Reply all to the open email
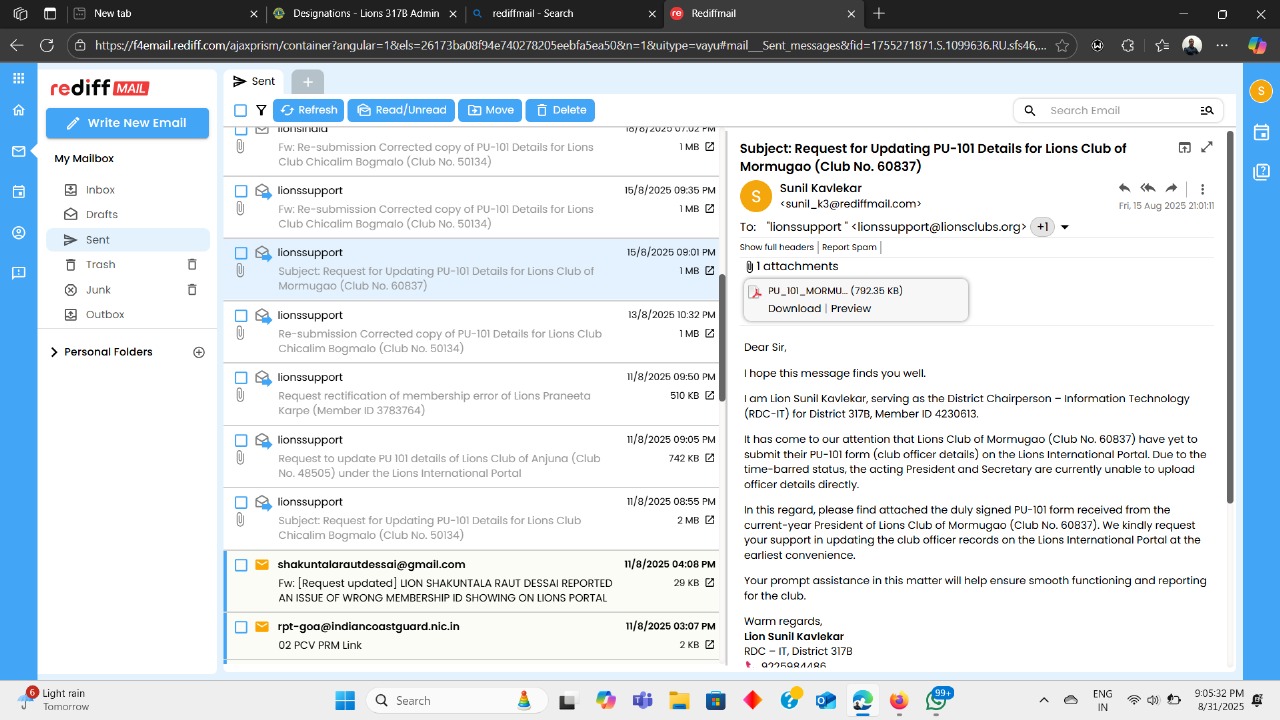1280x720 pixels. [1148, 188]
